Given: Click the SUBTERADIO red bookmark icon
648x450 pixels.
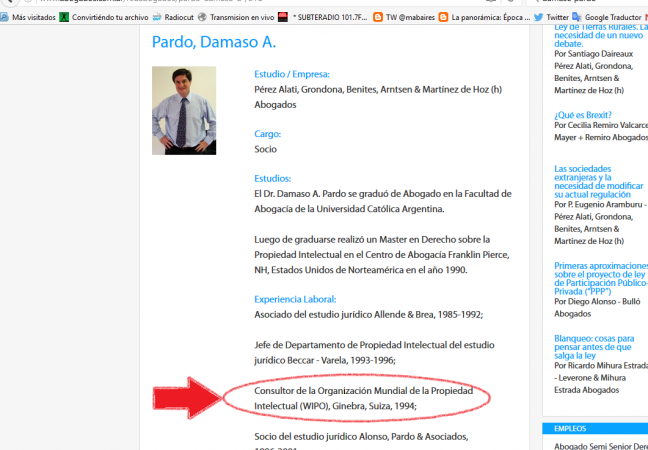Looking at the screenshot, I should pyautogui.click(x=283, y=17).
